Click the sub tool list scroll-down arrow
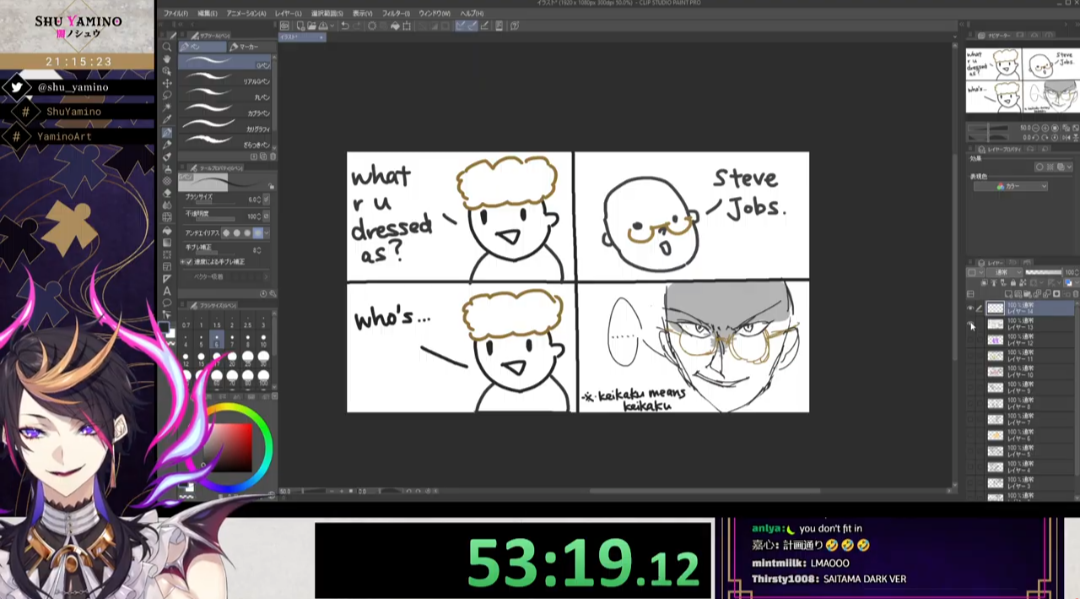This screenshot has width=1080, height=599. (x=274, y=146)
